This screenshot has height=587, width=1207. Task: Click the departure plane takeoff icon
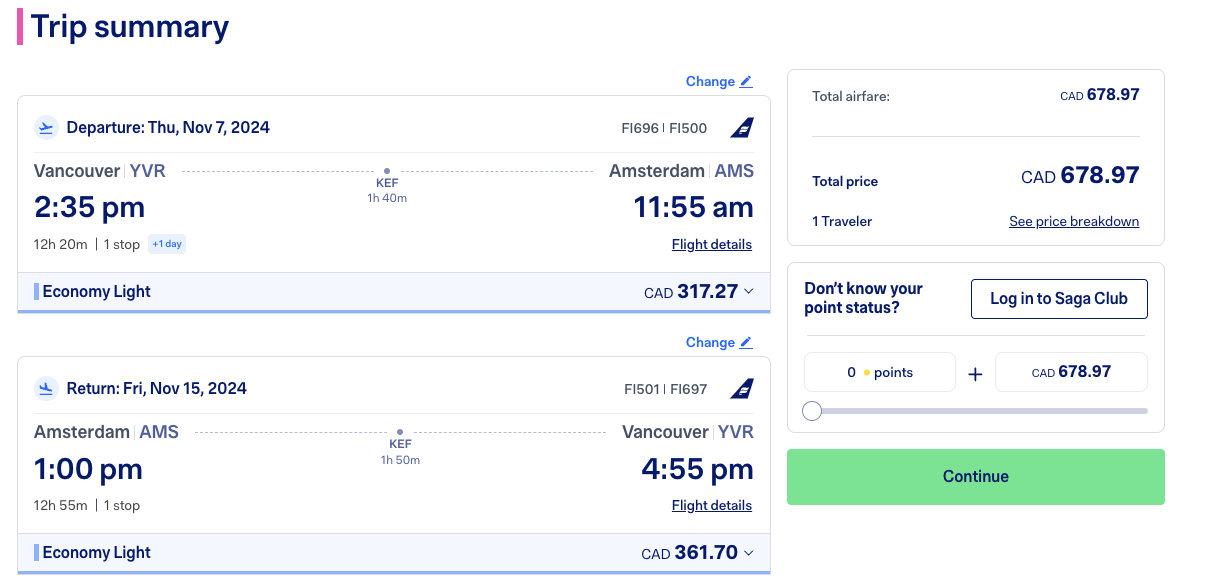[46, 127]
